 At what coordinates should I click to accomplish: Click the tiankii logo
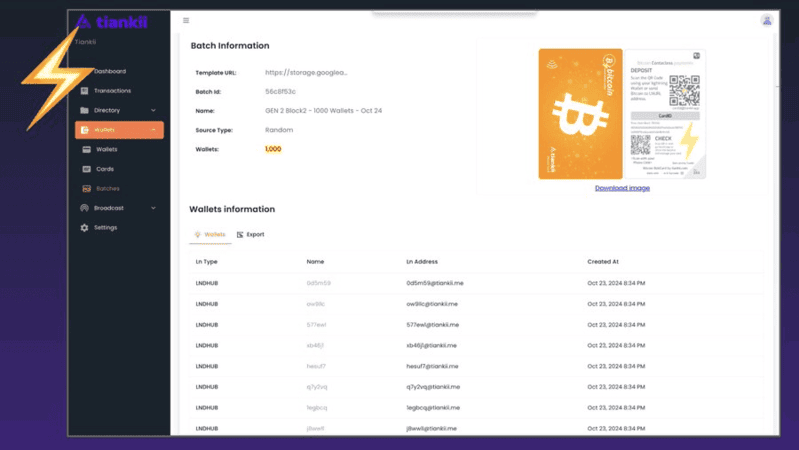(x=112, y=21)
